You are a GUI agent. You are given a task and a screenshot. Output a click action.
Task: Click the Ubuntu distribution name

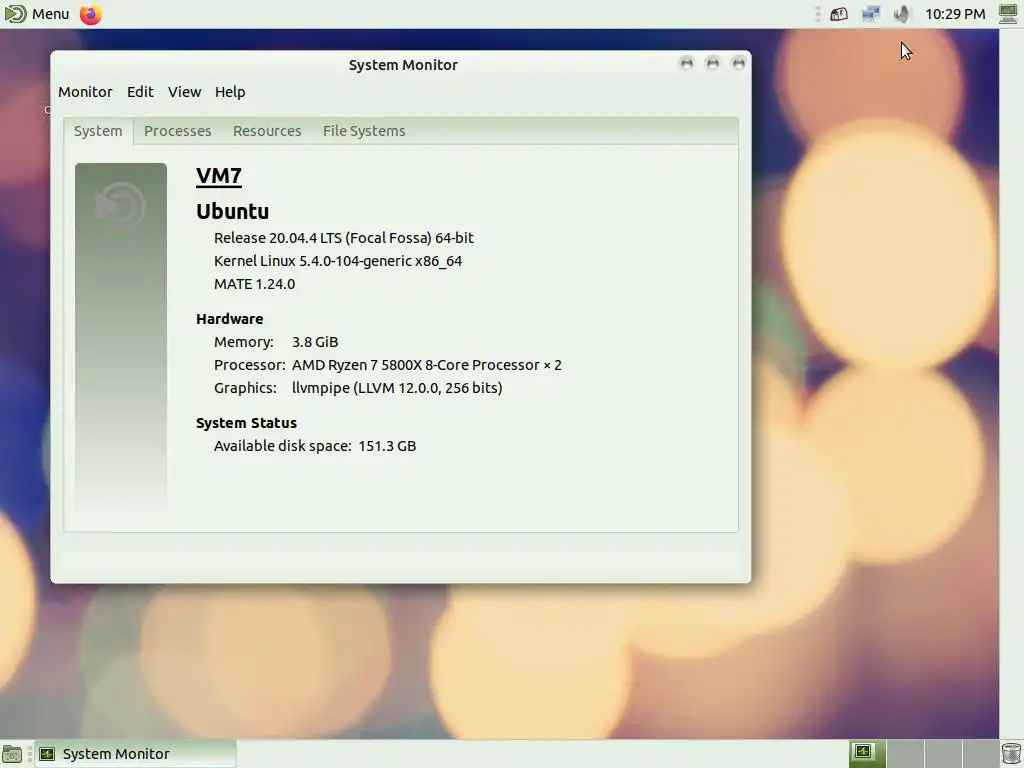pyautogui.click(x=232, y=212)
